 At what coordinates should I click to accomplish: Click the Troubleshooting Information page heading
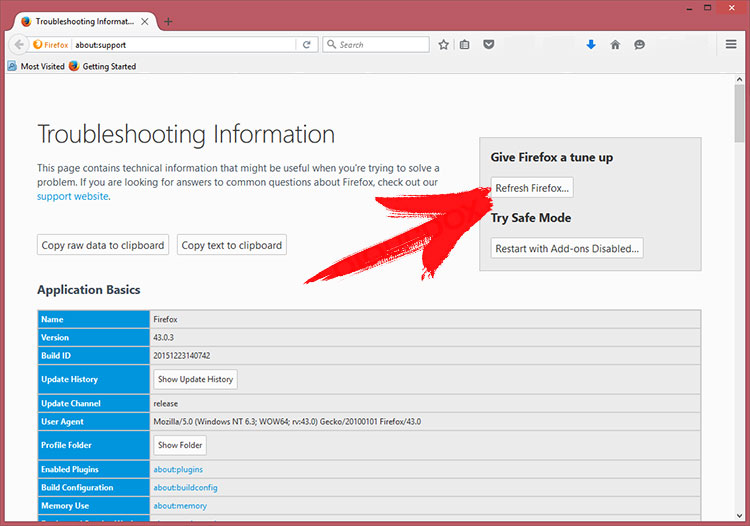click(x=186, y=134)
